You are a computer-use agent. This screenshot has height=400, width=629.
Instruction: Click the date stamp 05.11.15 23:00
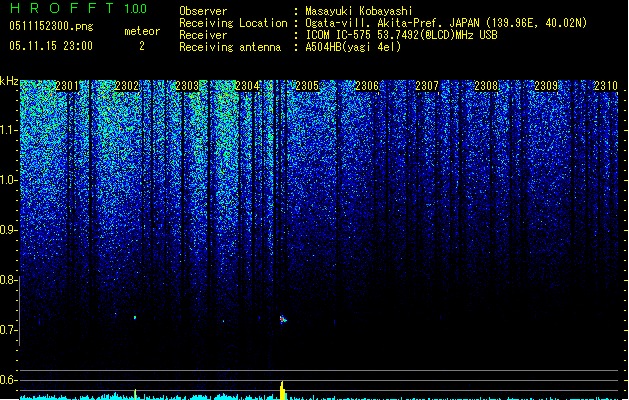click(51, 46)
